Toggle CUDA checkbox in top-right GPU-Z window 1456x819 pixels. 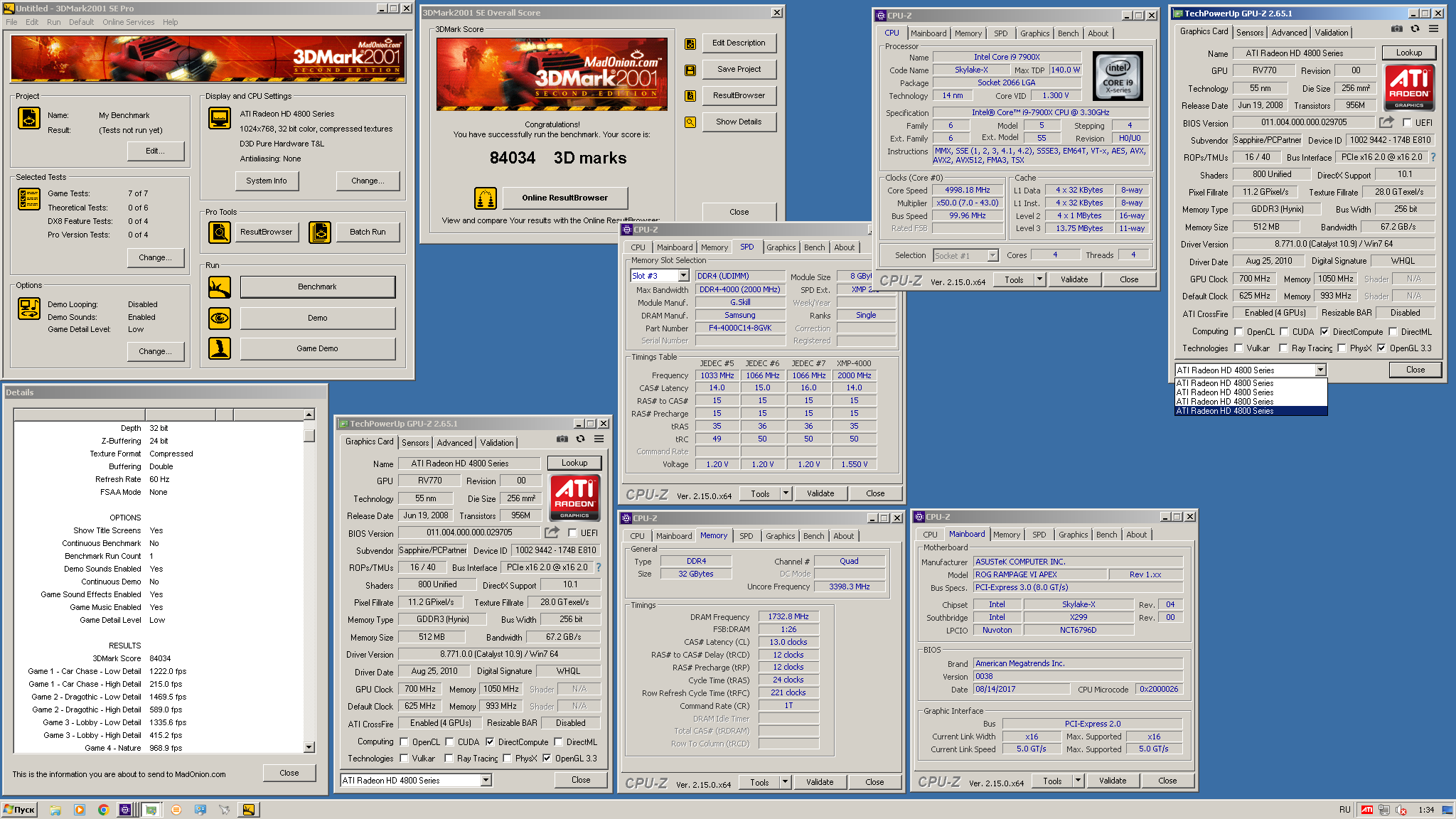tap(1285, 332)
